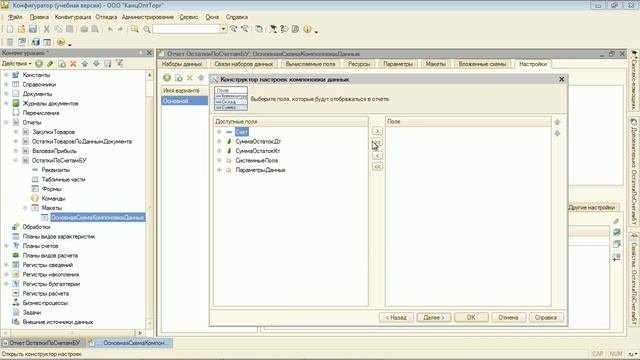Viewport: 640px width, 360px height.
Task: Click the Open file toolbar icon
Action: [21, 29]
